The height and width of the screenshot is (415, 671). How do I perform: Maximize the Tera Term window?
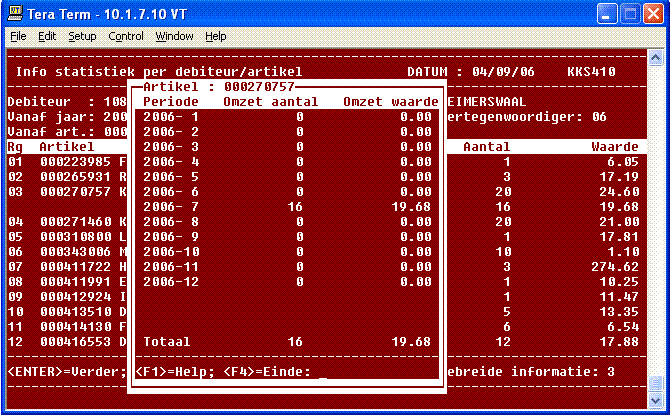[628, 14]
